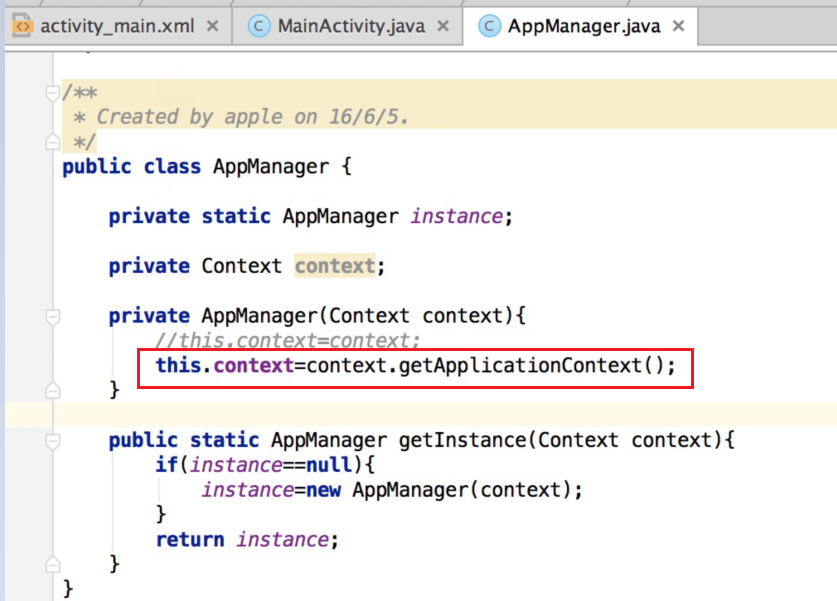Click the commented line '//this.context=context;'
837x601 pixels.
288,341
